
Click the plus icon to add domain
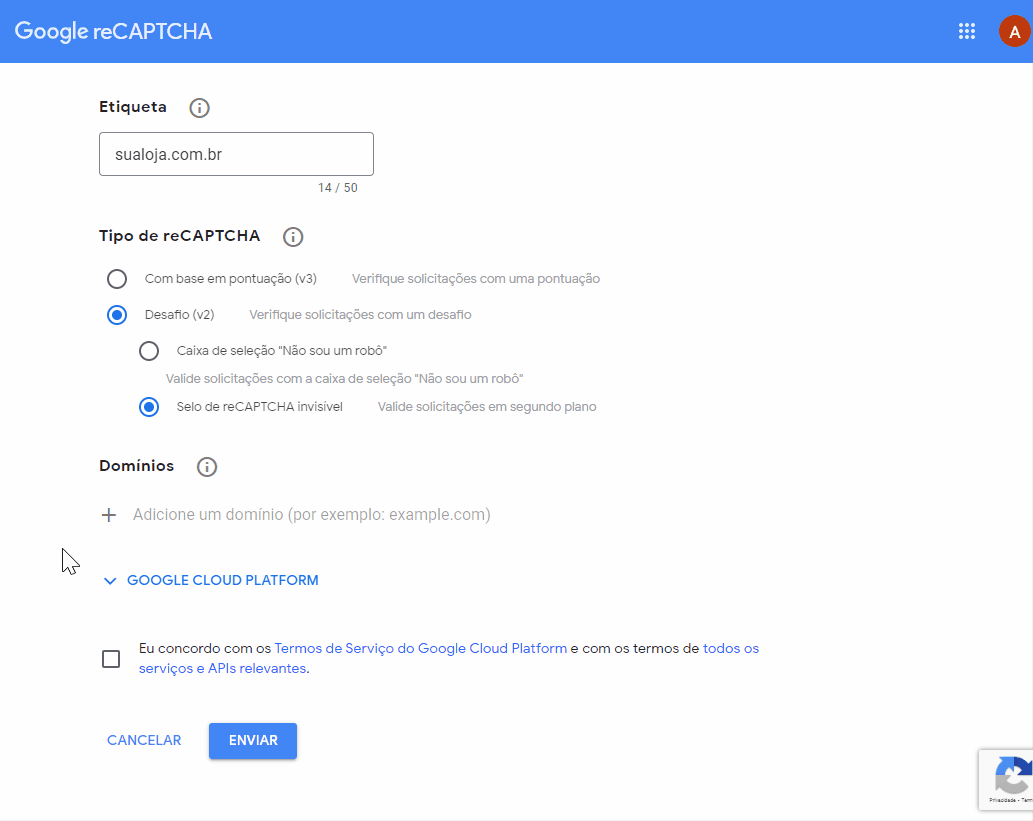[x=109, y=515]
